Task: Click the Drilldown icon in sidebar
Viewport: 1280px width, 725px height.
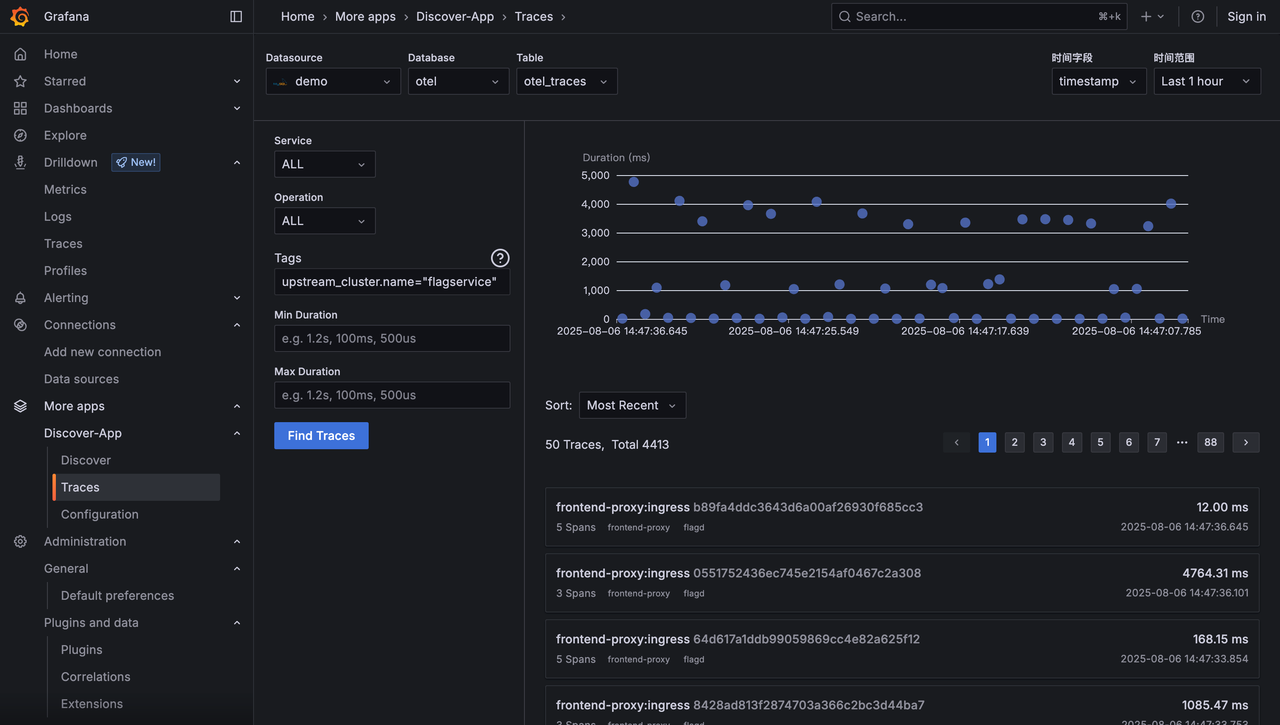Action: (20, 162)
